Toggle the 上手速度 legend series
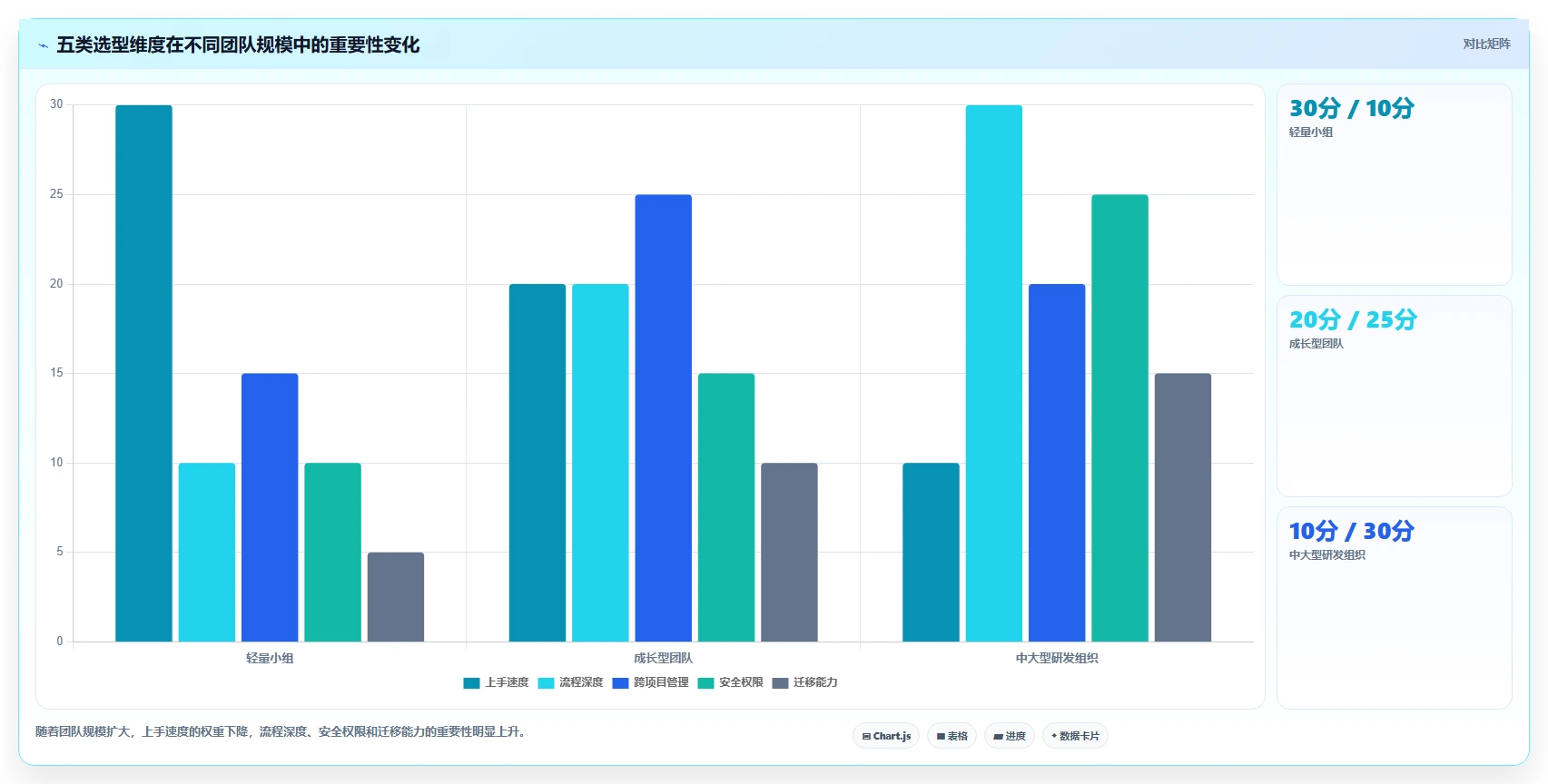The width and height of the screenshot is (1548, 784). [496, 682]
